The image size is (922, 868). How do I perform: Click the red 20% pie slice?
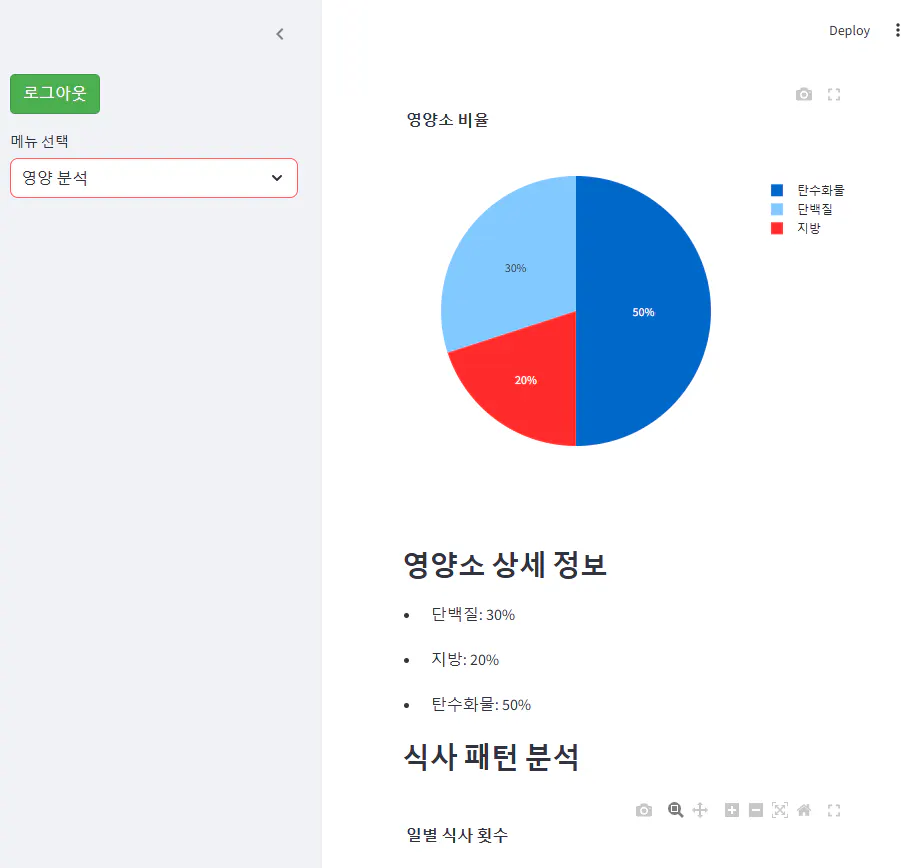pos(525,380)
